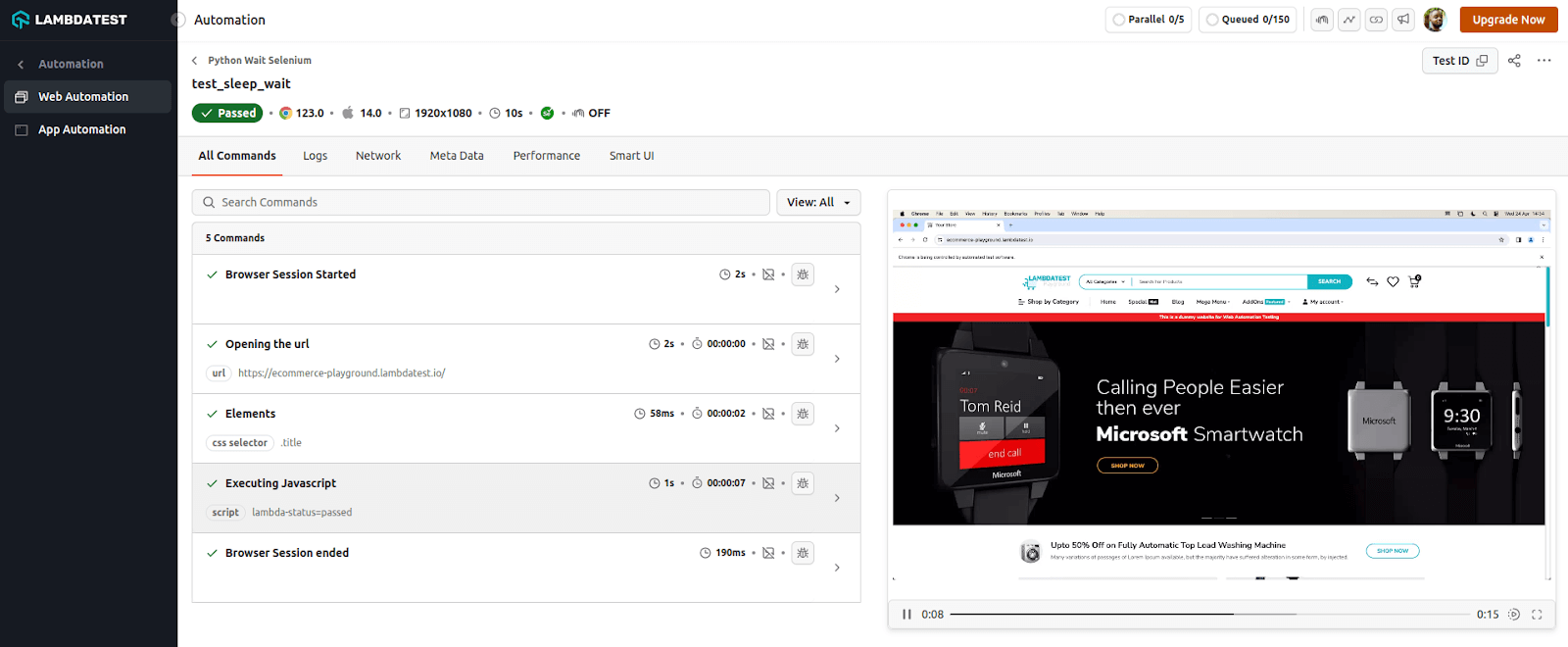Click the test_sleep_wait test name
This screenshot has height=647, width=1568.
(241, 84)
